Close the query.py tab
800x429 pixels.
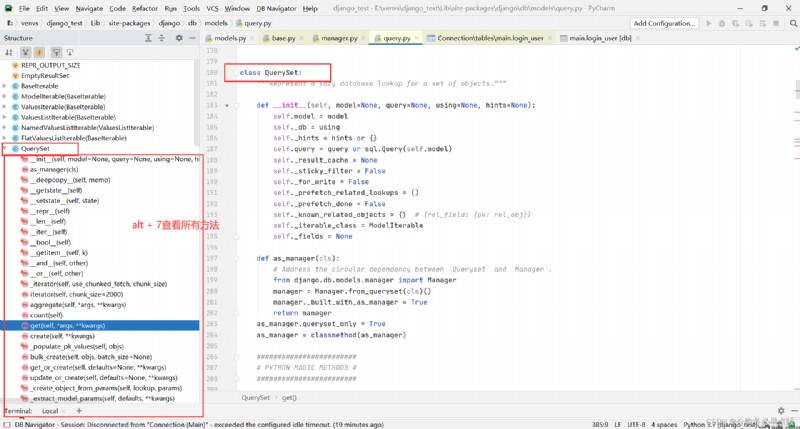(x=416, y=38)
